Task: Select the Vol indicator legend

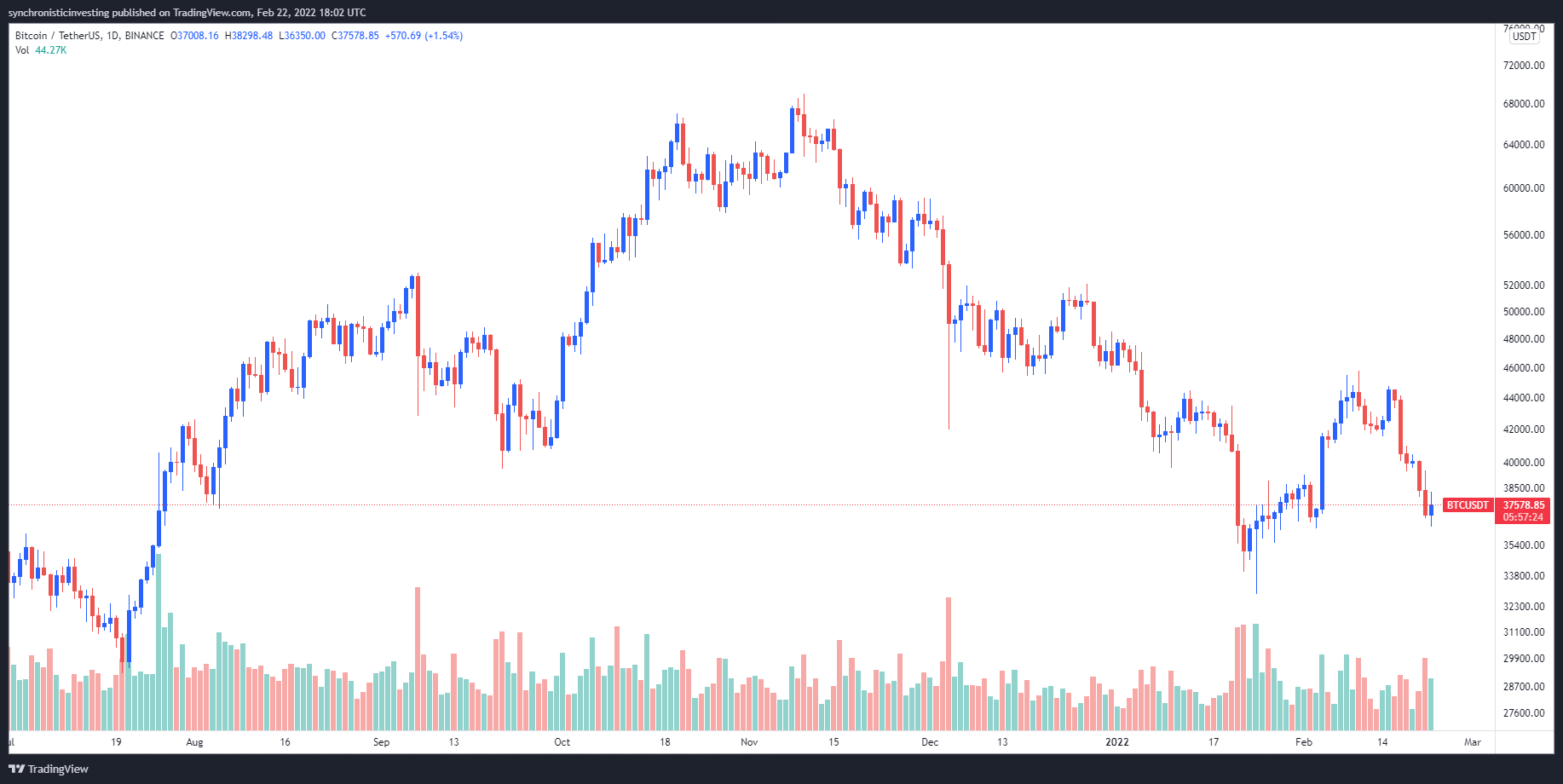Action: click(x=22, y=50)
